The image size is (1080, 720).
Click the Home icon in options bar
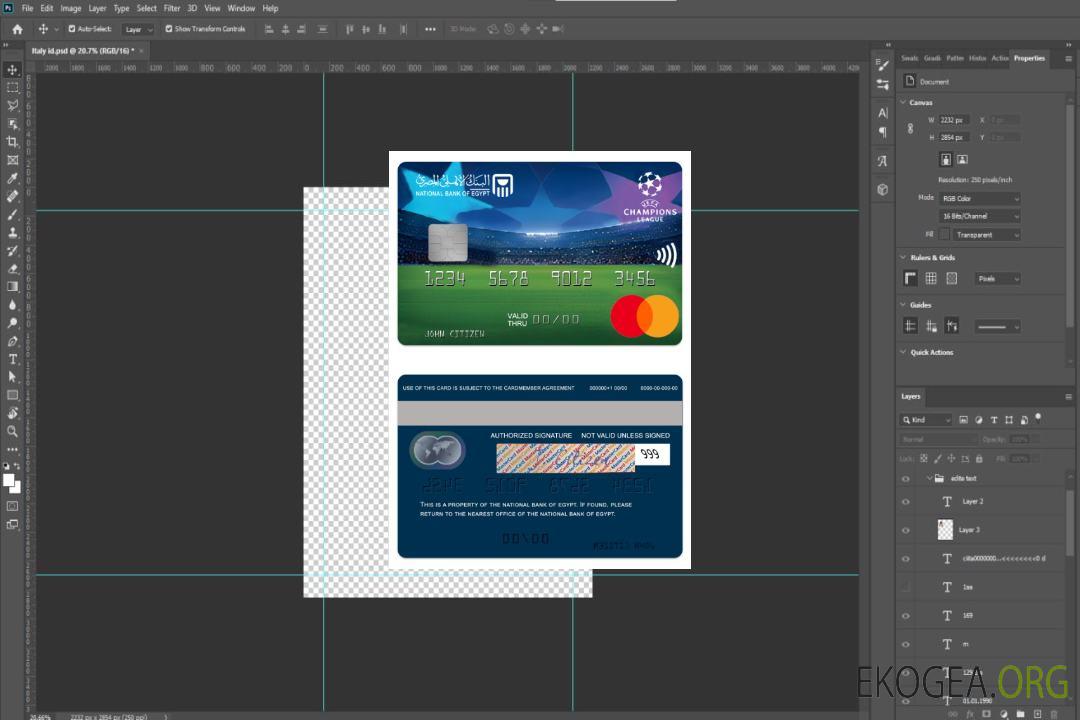(17, 29)
